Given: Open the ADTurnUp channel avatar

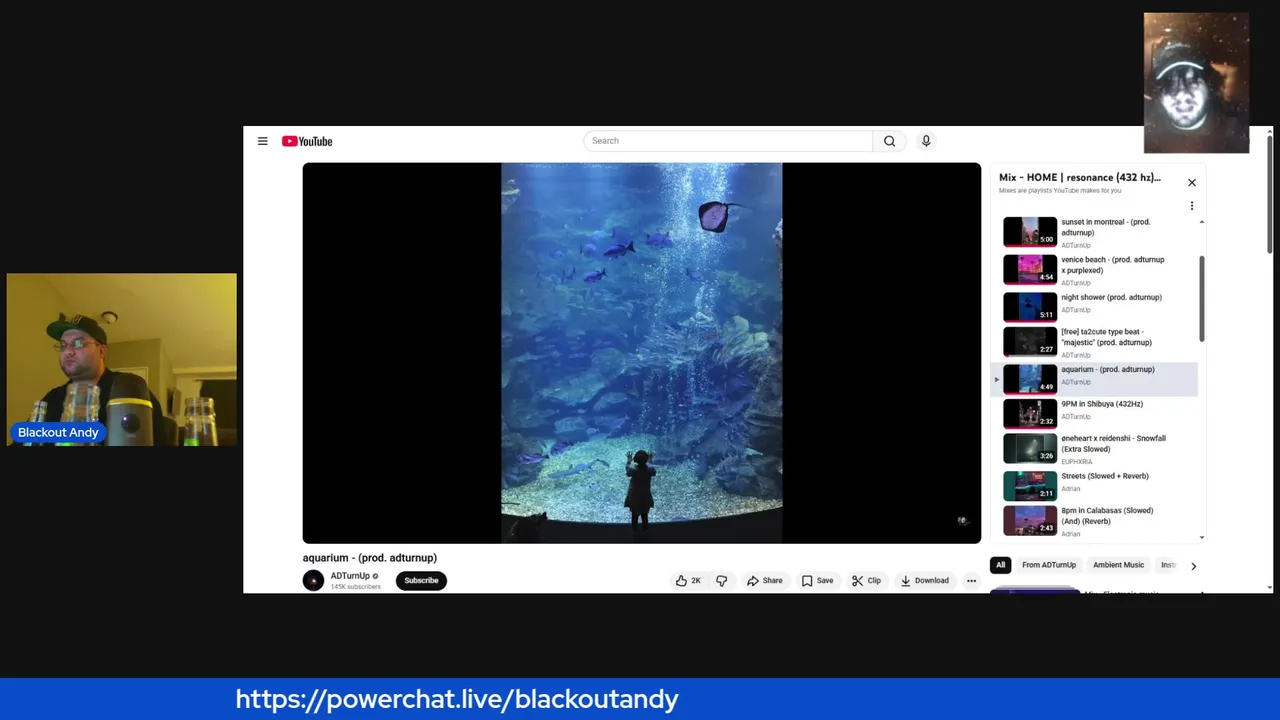Looking at the screenshot, I should tap(313, 580).
